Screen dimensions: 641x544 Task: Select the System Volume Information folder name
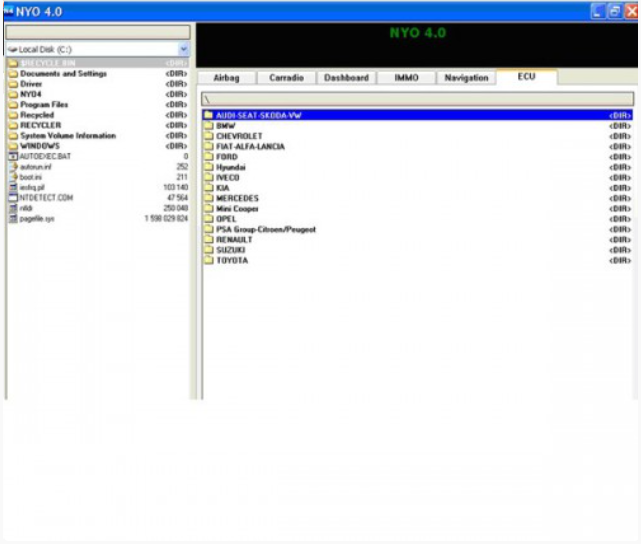[x=68, y=136]
